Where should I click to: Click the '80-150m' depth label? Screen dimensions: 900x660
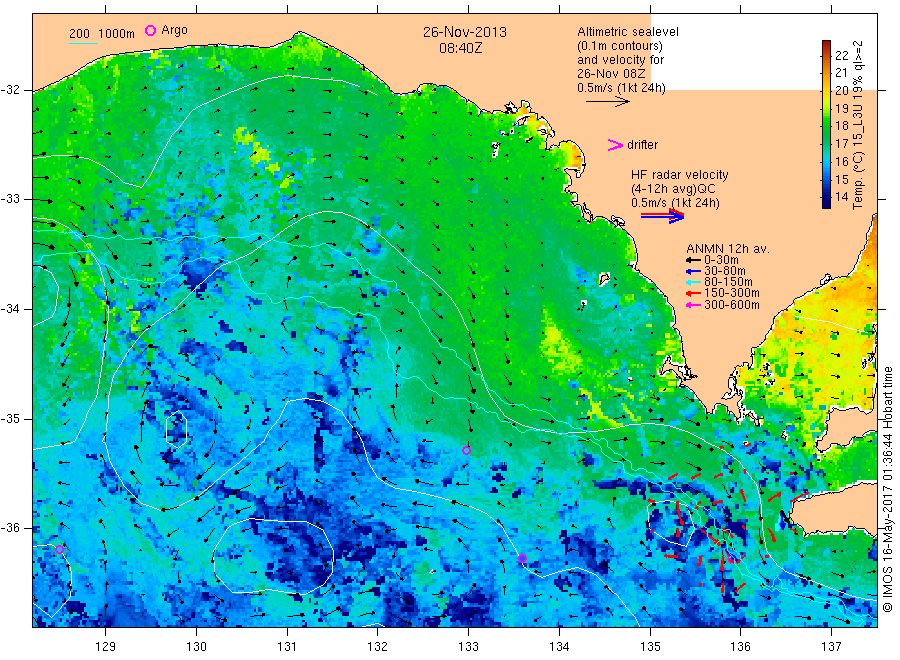(x=728, y=282)
